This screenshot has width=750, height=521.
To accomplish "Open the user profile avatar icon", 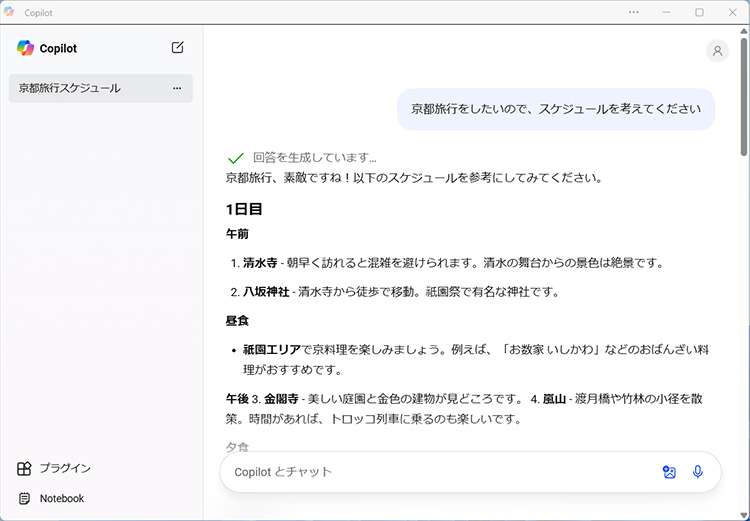I will pyautogui.click(x=717, y=51).
